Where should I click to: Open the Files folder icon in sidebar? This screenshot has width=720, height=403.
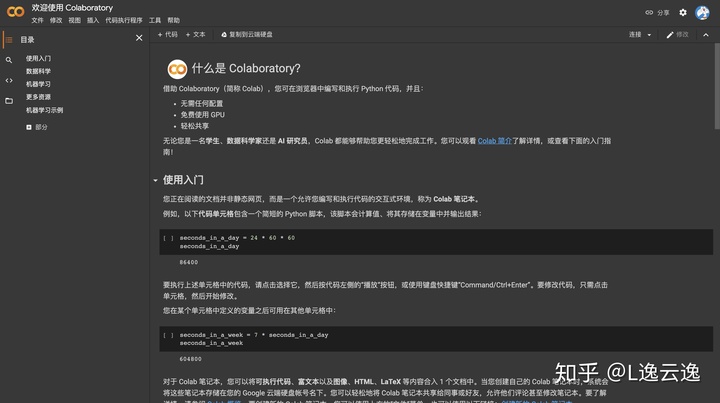(9, 101)
